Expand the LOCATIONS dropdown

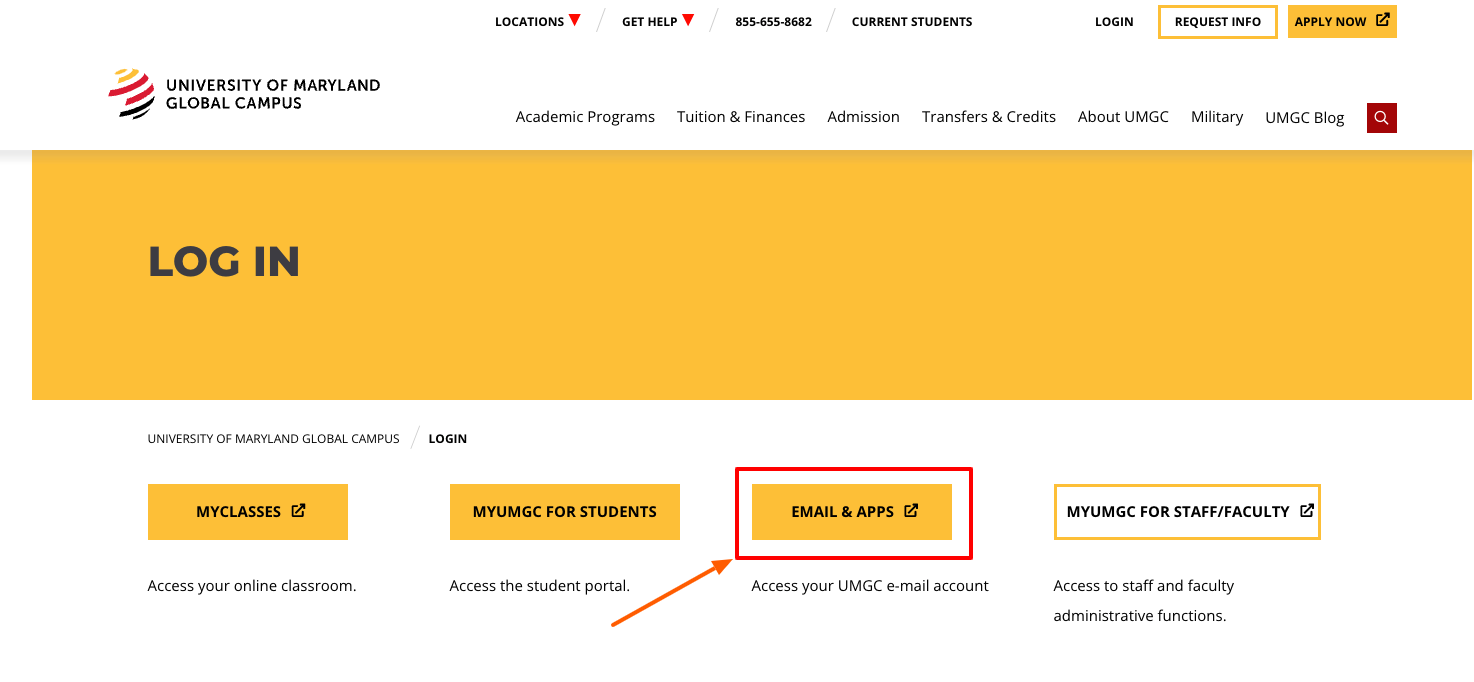click(x=537, y=20)
